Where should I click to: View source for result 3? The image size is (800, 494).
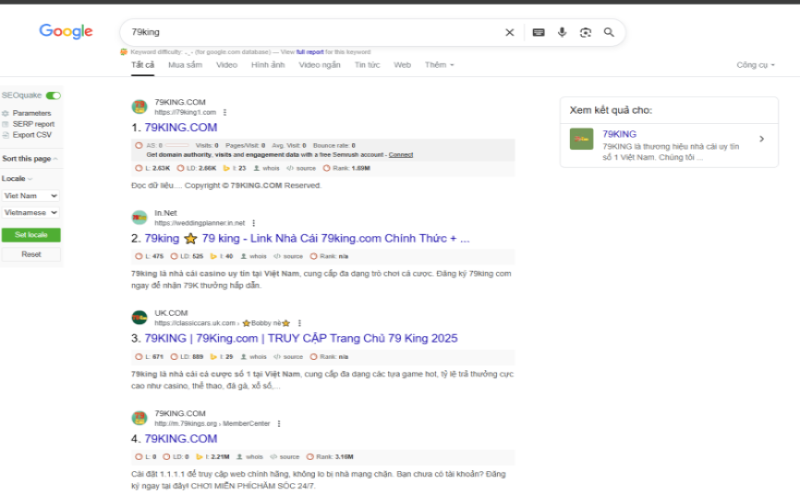click(x=288, y=357)
